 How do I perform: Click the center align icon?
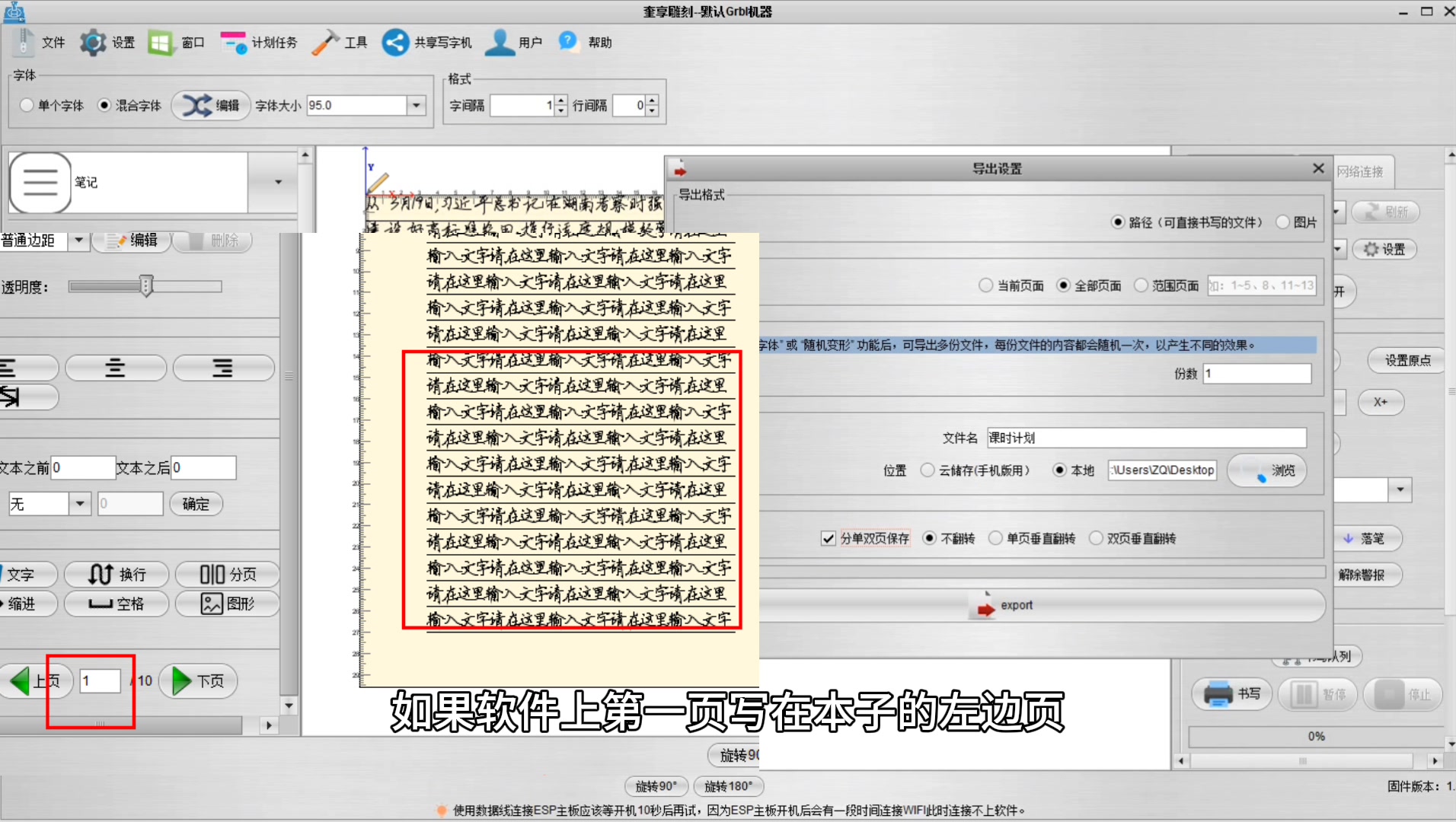pos(115,368)
